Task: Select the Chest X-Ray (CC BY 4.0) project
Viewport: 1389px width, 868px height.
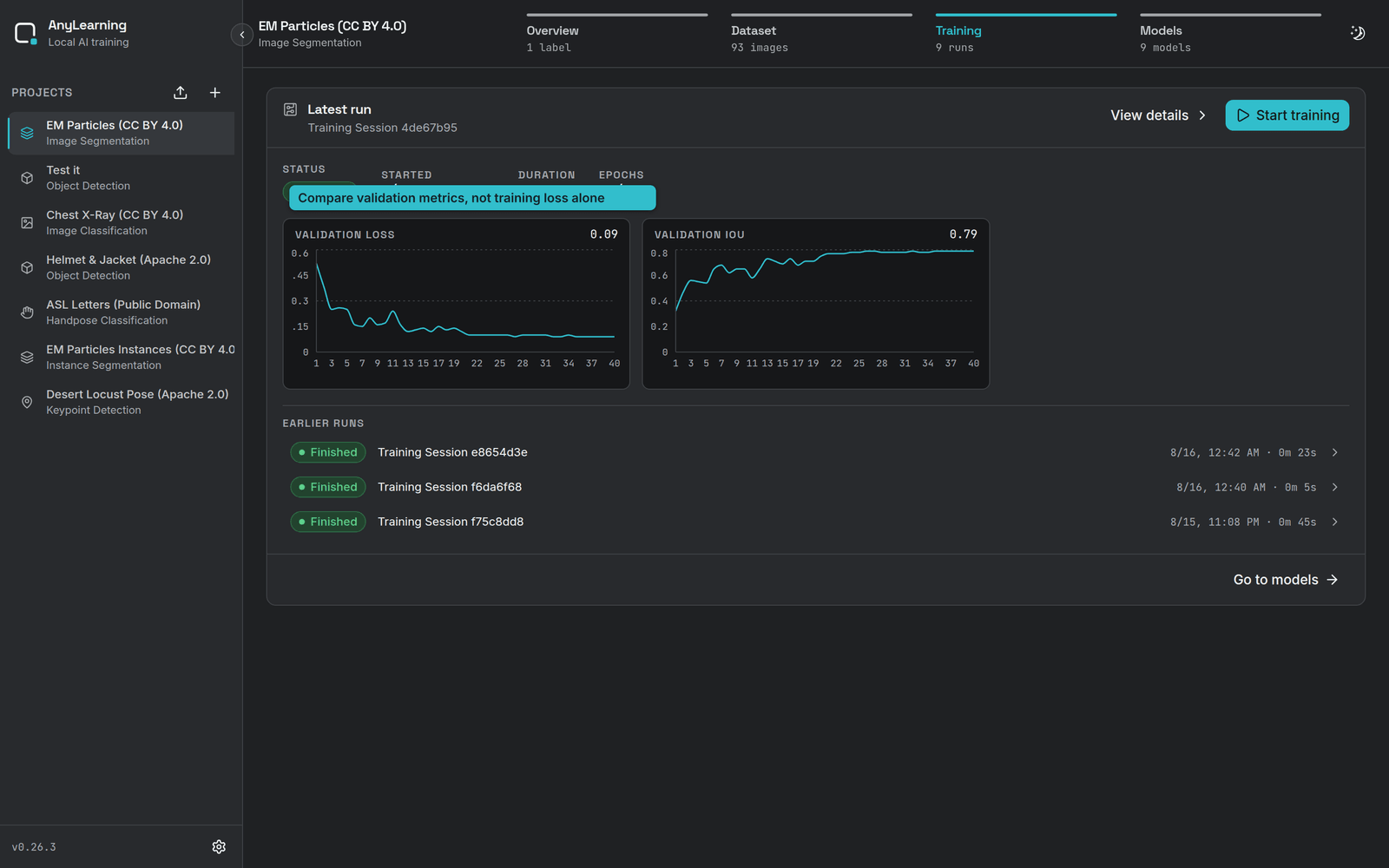Action: (122, 223)
